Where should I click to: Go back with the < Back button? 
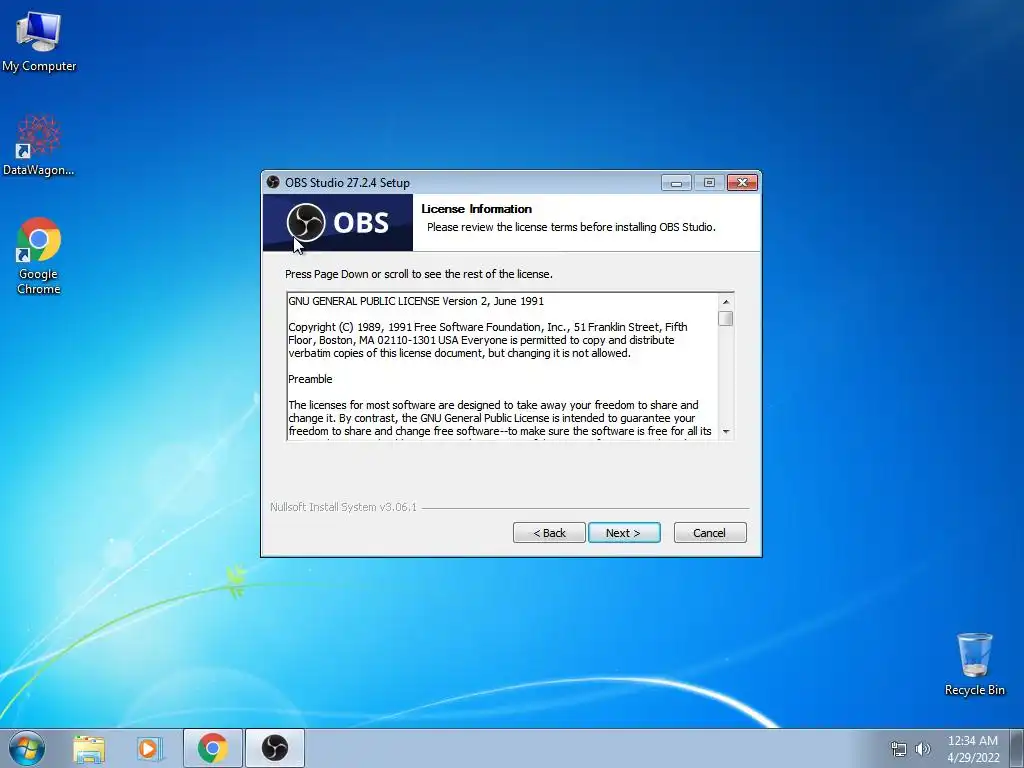point(549,533)
